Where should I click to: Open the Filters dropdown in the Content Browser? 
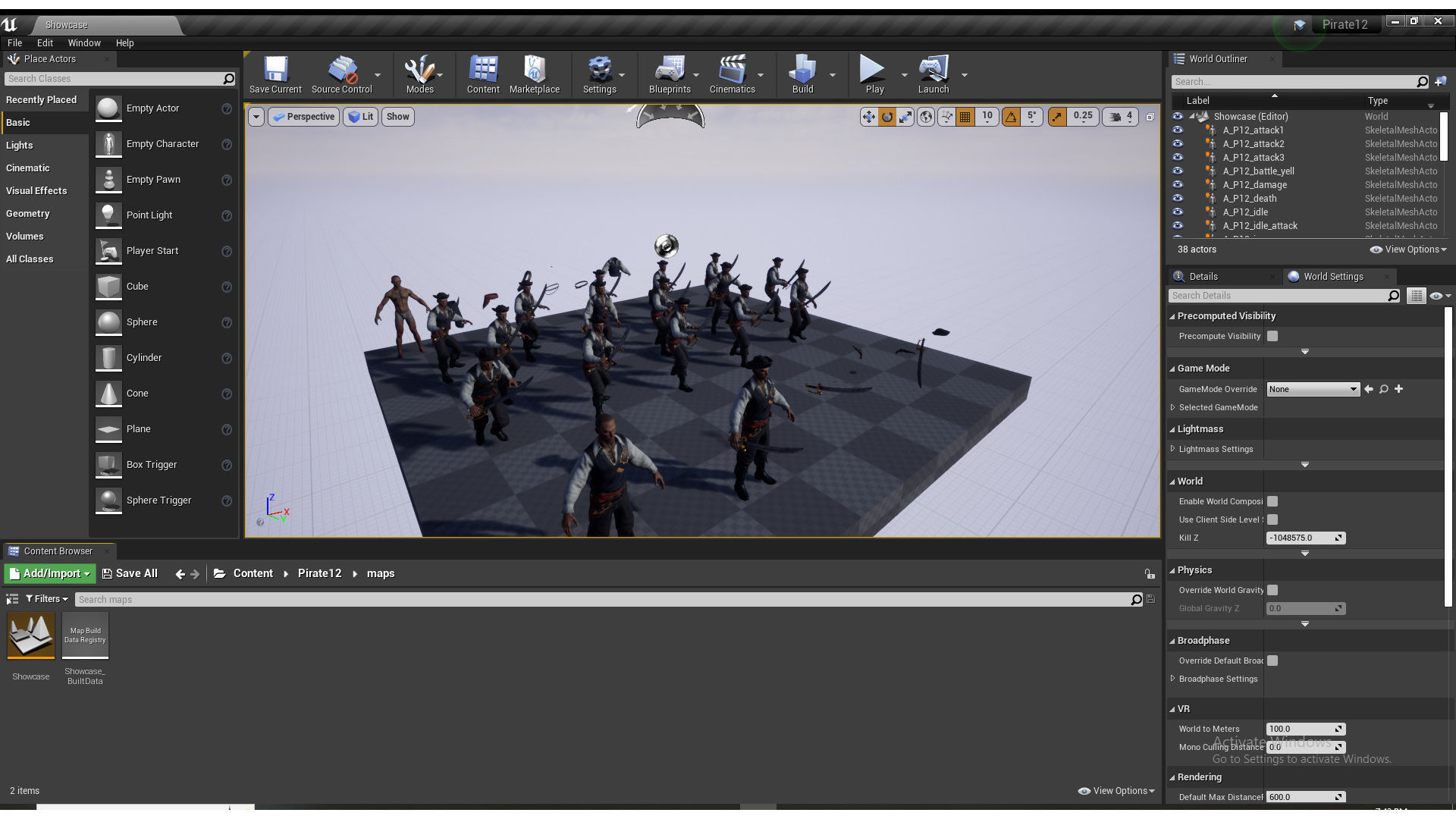click(47, 599)
